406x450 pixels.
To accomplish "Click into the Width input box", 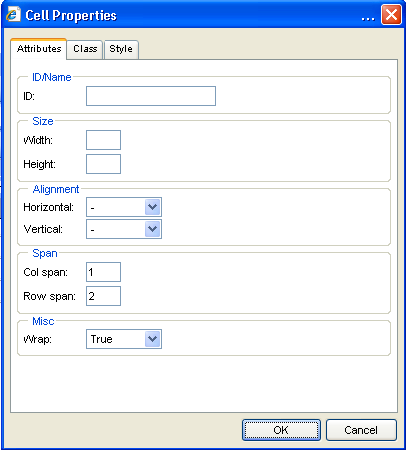I will pos(103,140).
